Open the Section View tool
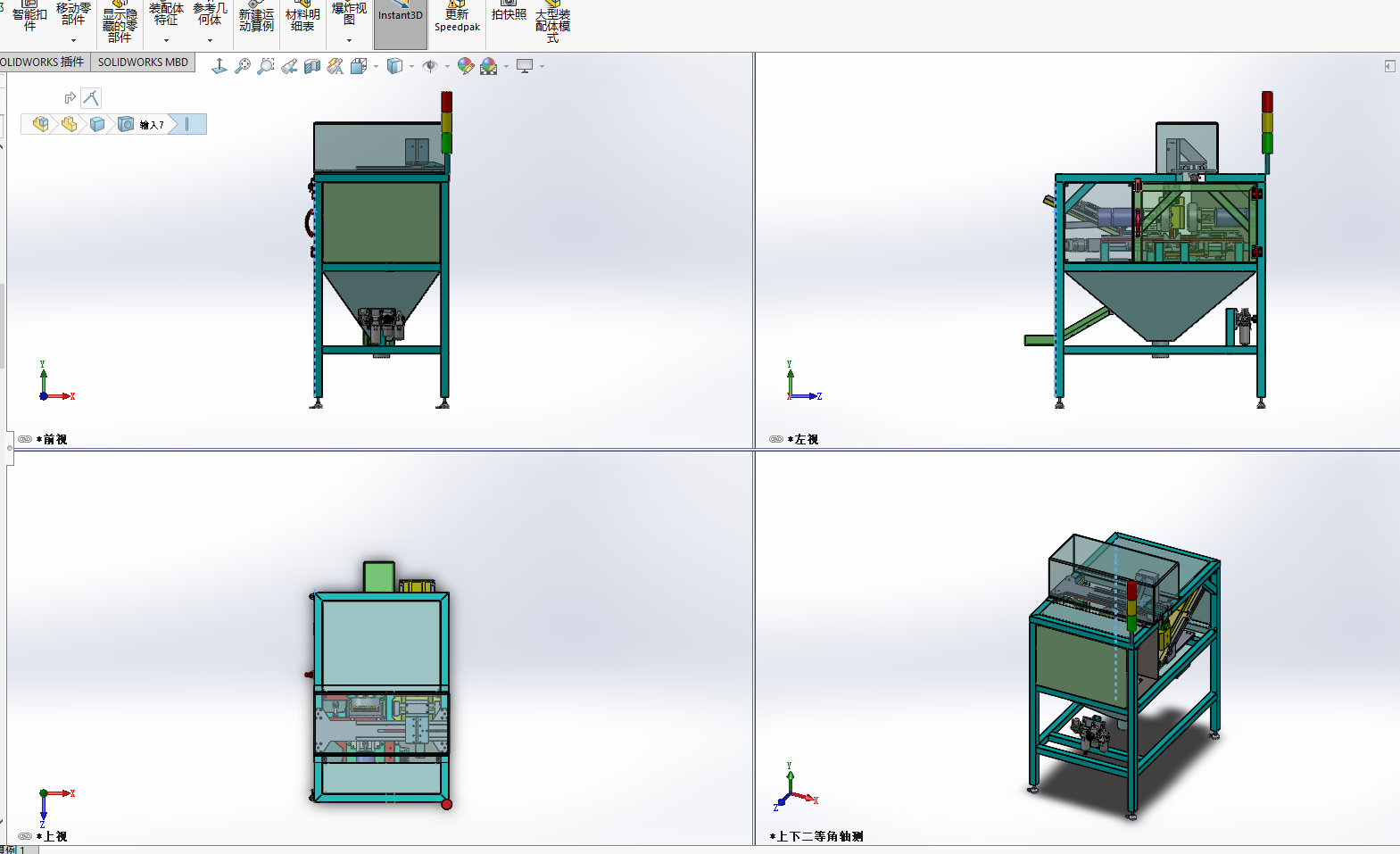Image resolution: width=1400 pixels, height=854 pixels. (312, 66)
